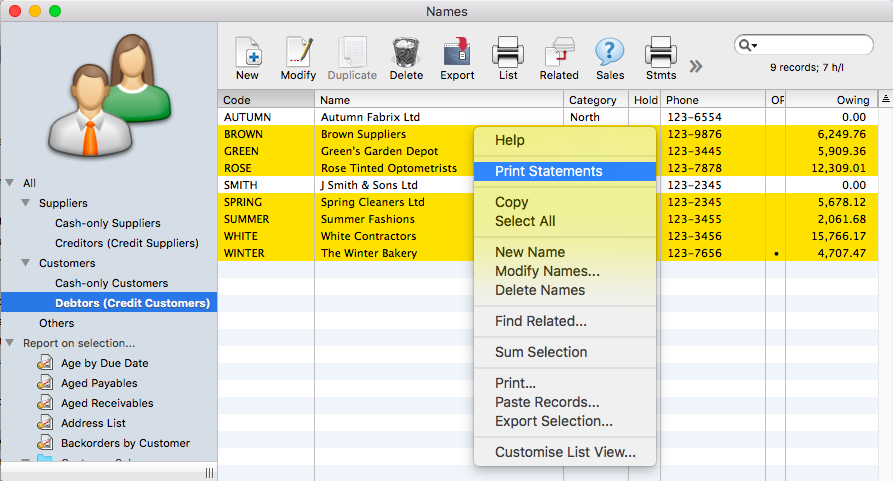Click the New name toolbar icon
The width and height of the screenshot is (893, 481).
[x=247, y=52]
